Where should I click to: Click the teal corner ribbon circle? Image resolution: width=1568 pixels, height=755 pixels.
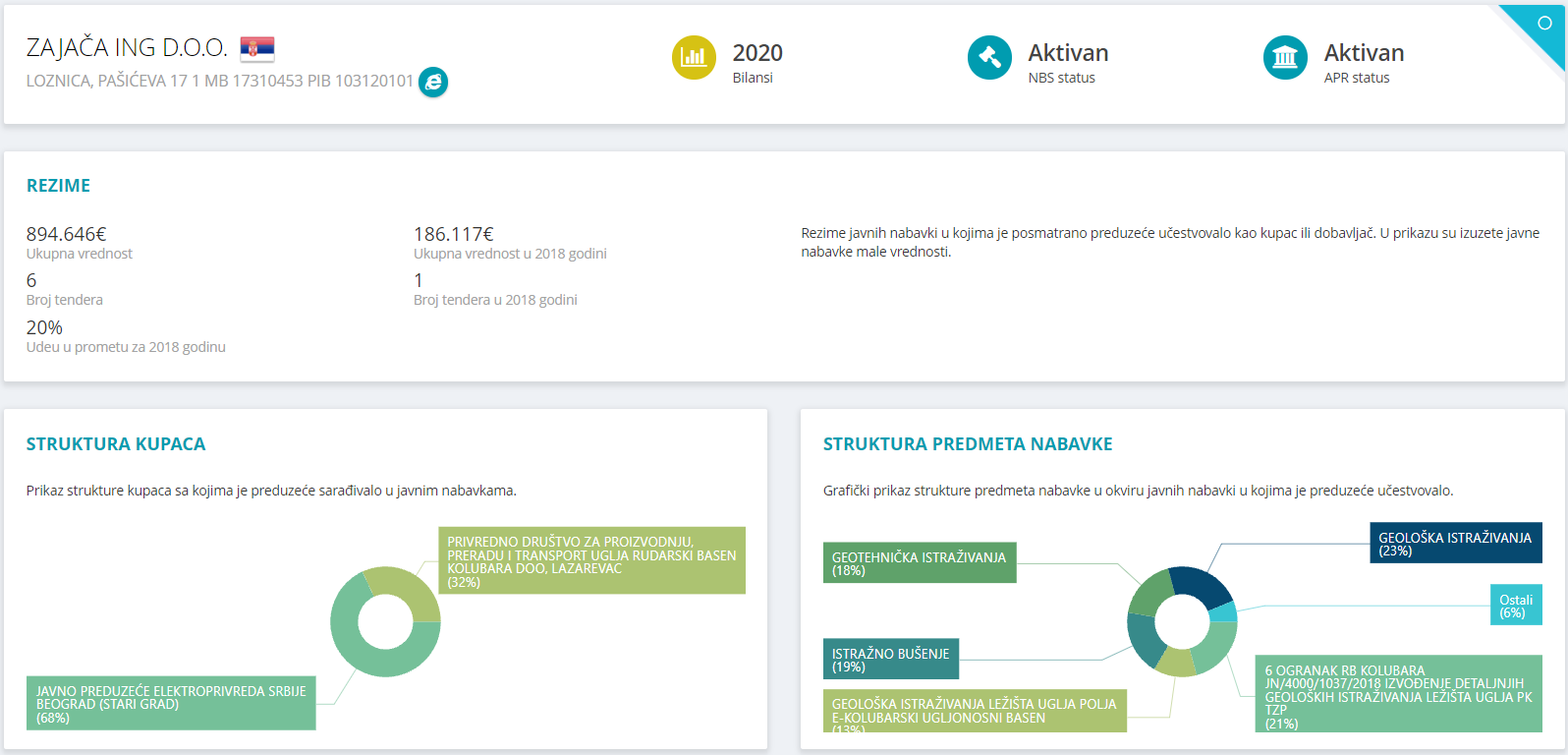[1544, 24]
